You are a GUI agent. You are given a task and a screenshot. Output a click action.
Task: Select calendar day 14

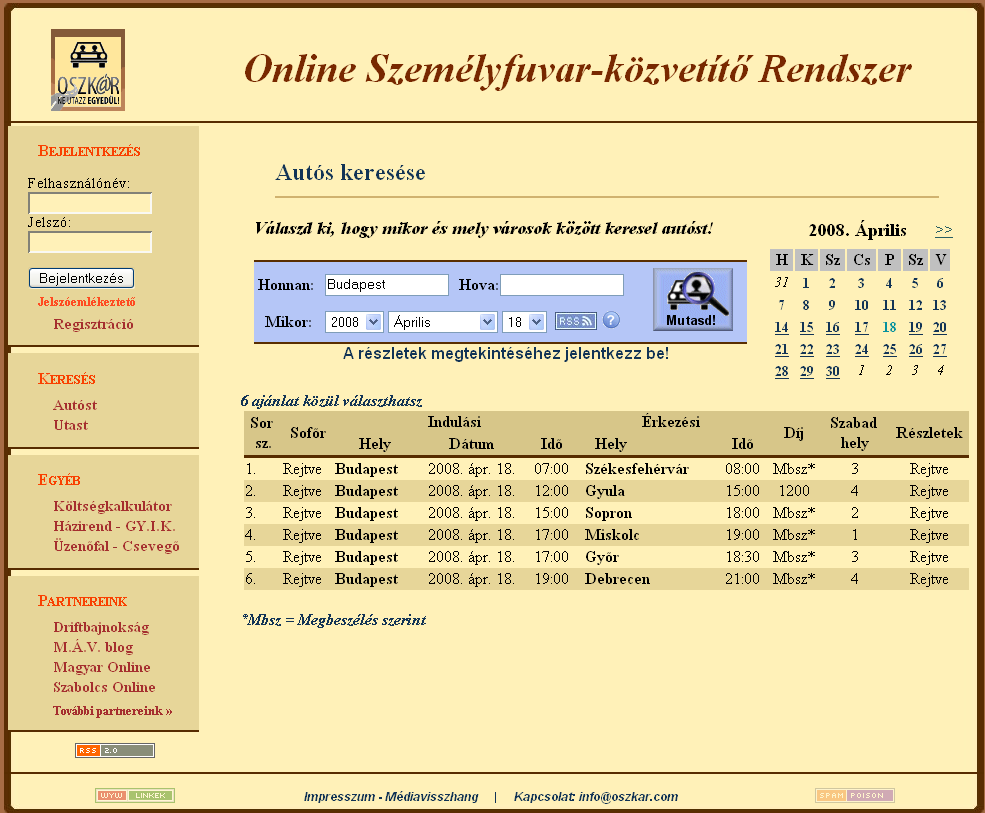(x=781, y=327)
